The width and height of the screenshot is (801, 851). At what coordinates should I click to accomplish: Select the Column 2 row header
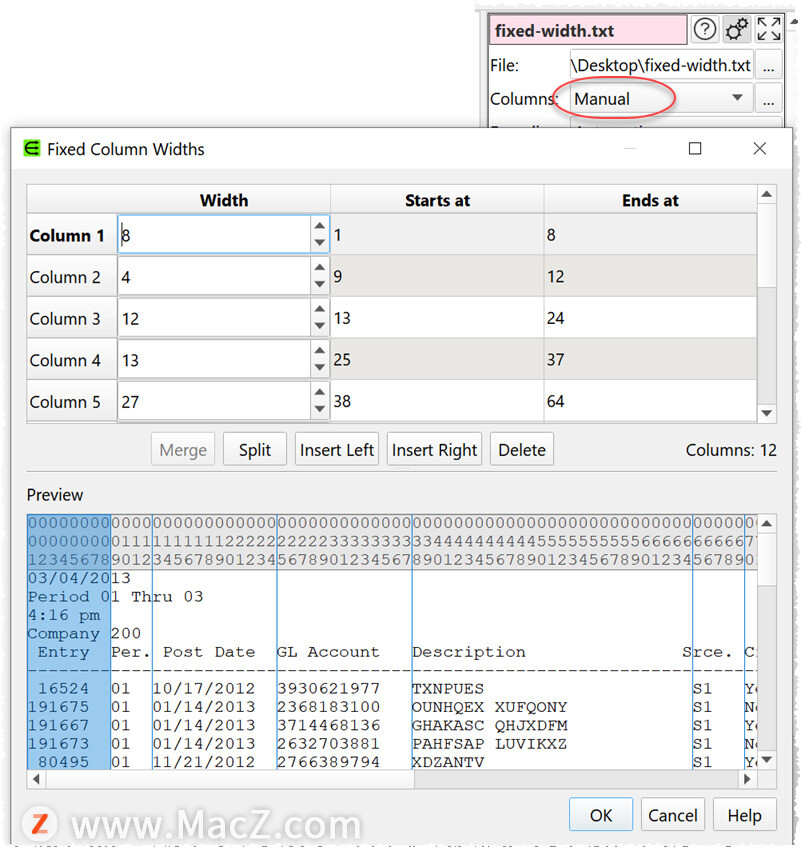[72, 276]
